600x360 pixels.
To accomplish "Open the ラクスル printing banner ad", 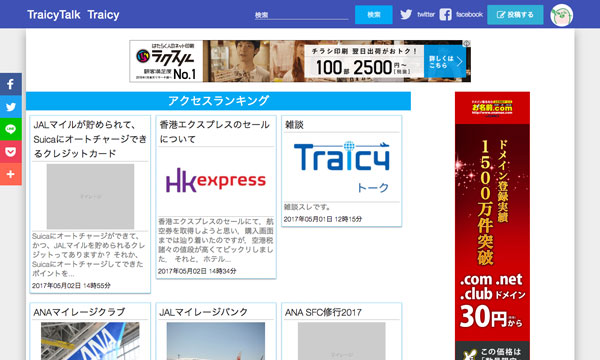I will tap(300, 61).
